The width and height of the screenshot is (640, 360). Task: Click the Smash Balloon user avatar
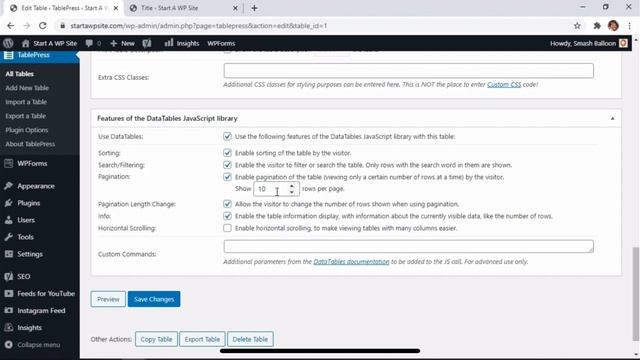point(623,43)
